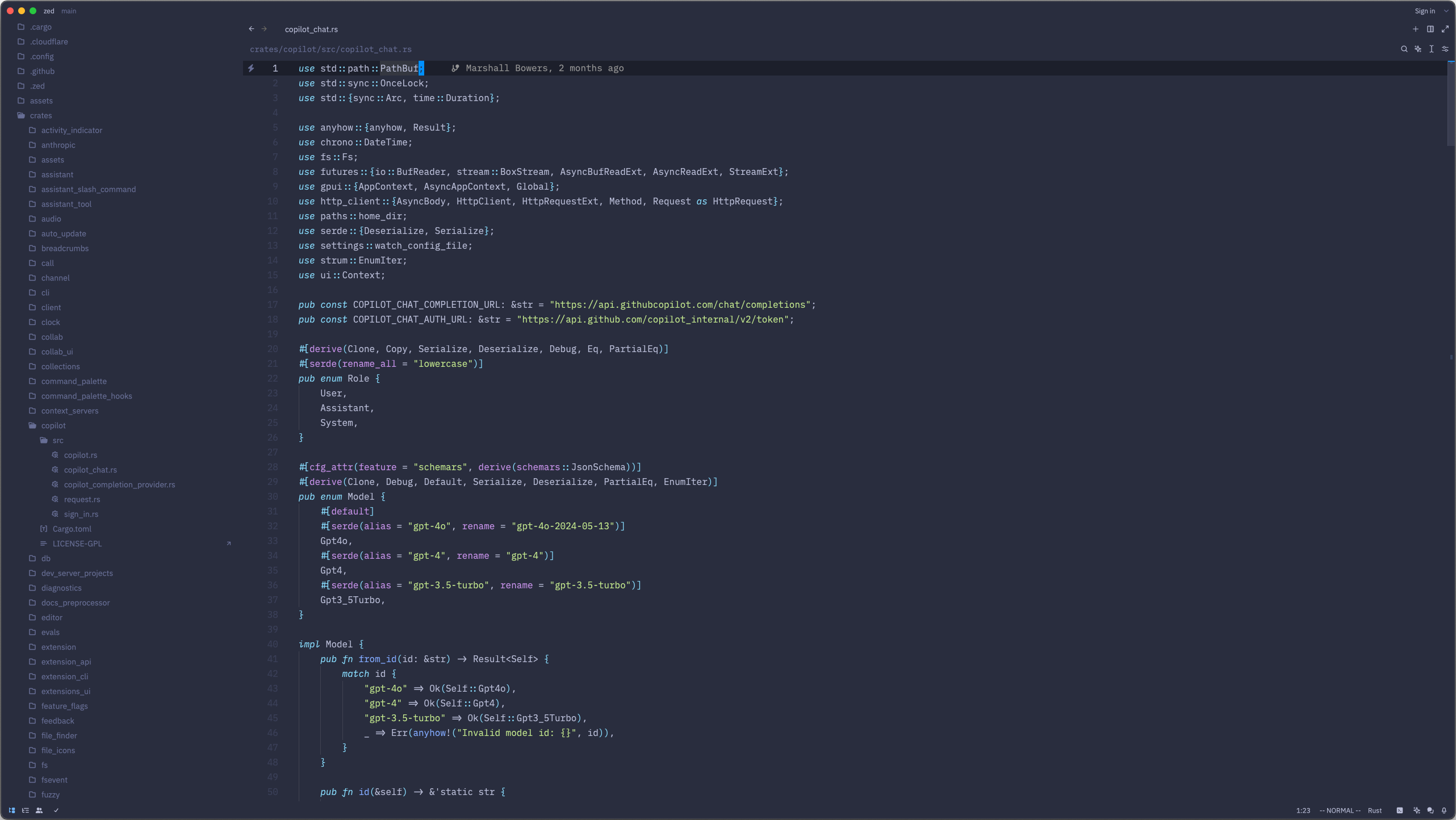The image size is (1456, 820).
Task: Toggle the outline panel in status bar
Action: point(26,810)
